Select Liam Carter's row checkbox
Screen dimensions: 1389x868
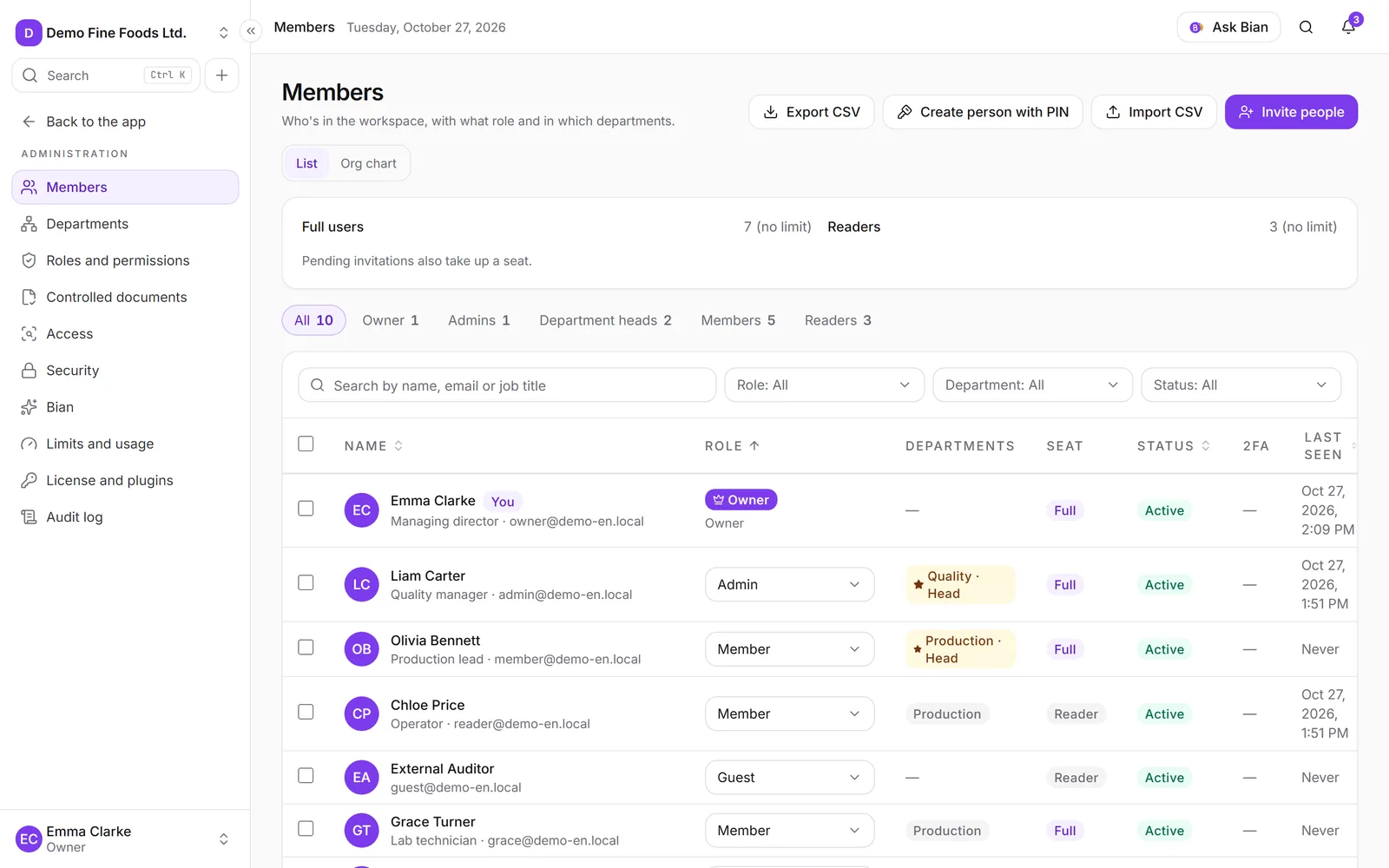pyautogui.click(x=306, y=582)
